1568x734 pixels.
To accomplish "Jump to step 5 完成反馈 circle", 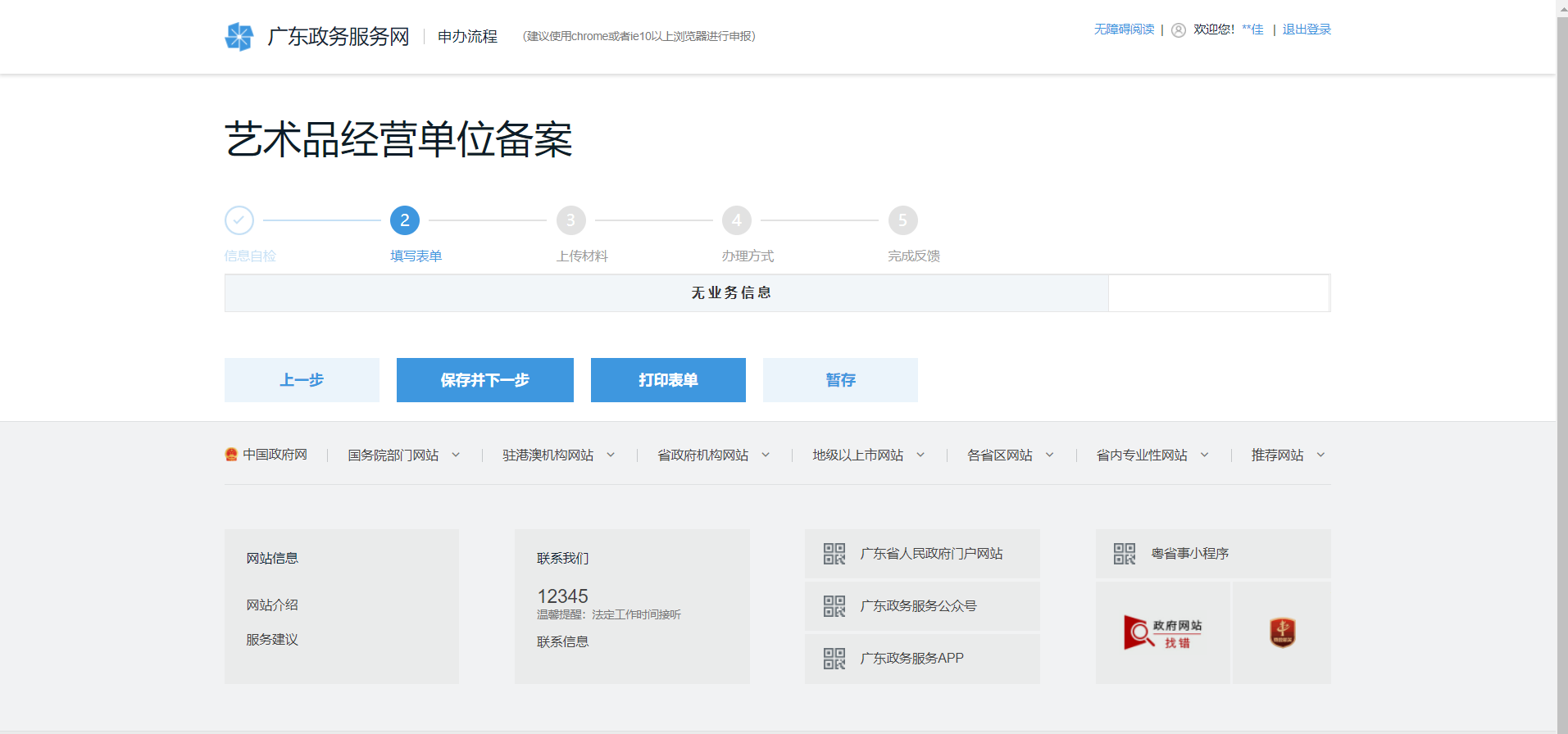I will [x=902, y=220].
